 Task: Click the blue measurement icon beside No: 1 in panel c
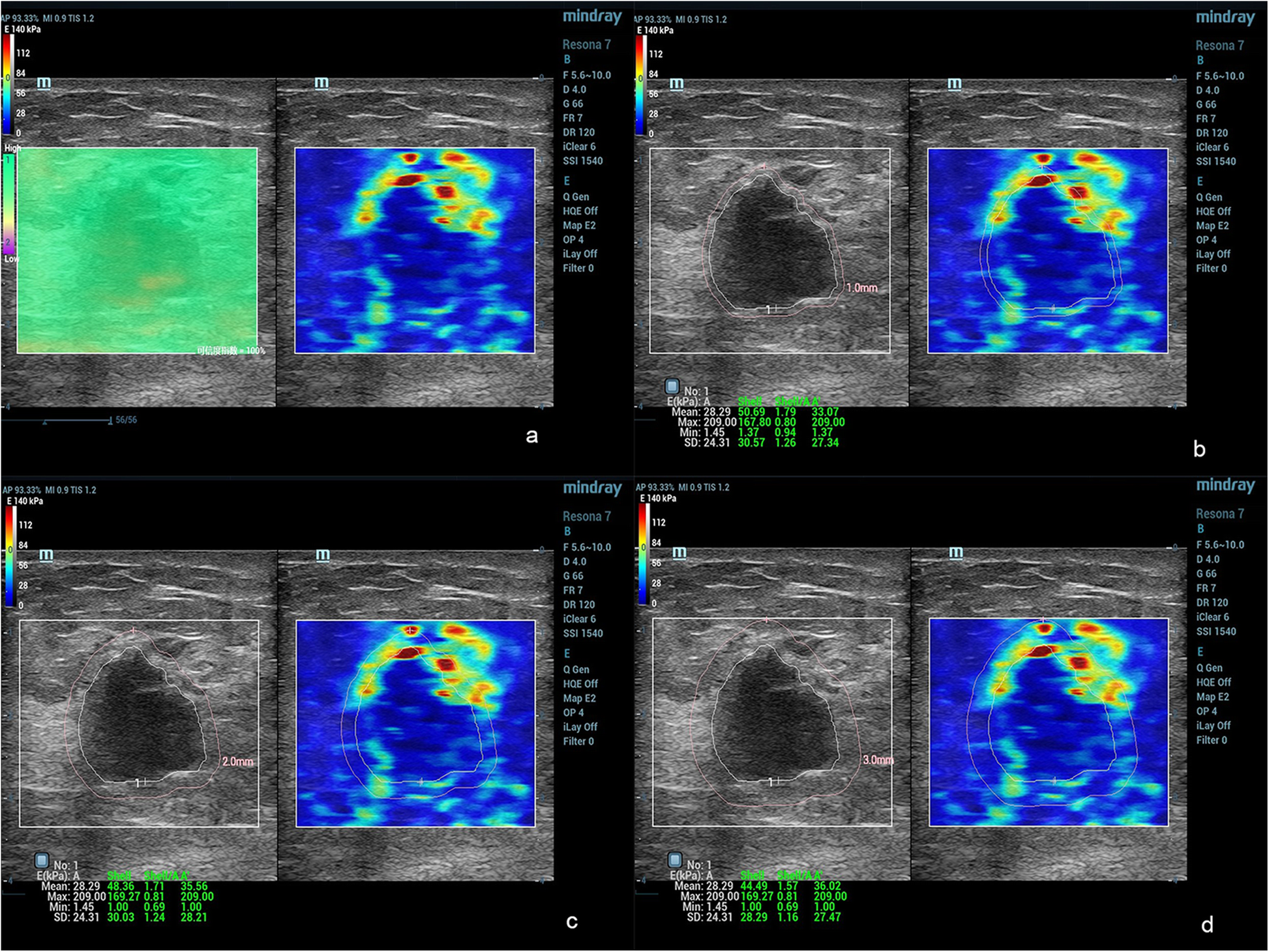coord(42,861)
